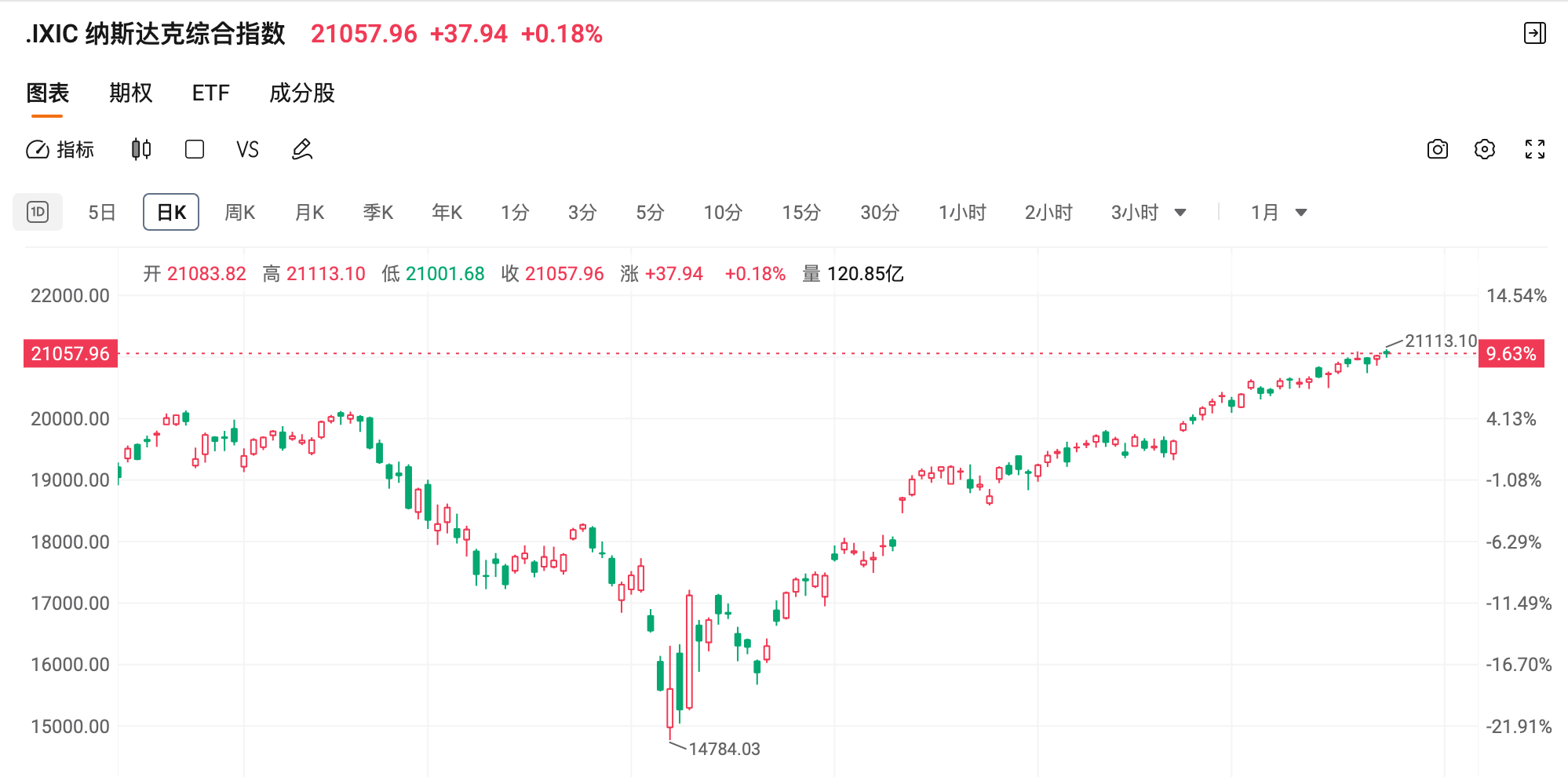The image size is (1568, 777).
Task: Activate the 月K monthly view
Action: (308, 212)
